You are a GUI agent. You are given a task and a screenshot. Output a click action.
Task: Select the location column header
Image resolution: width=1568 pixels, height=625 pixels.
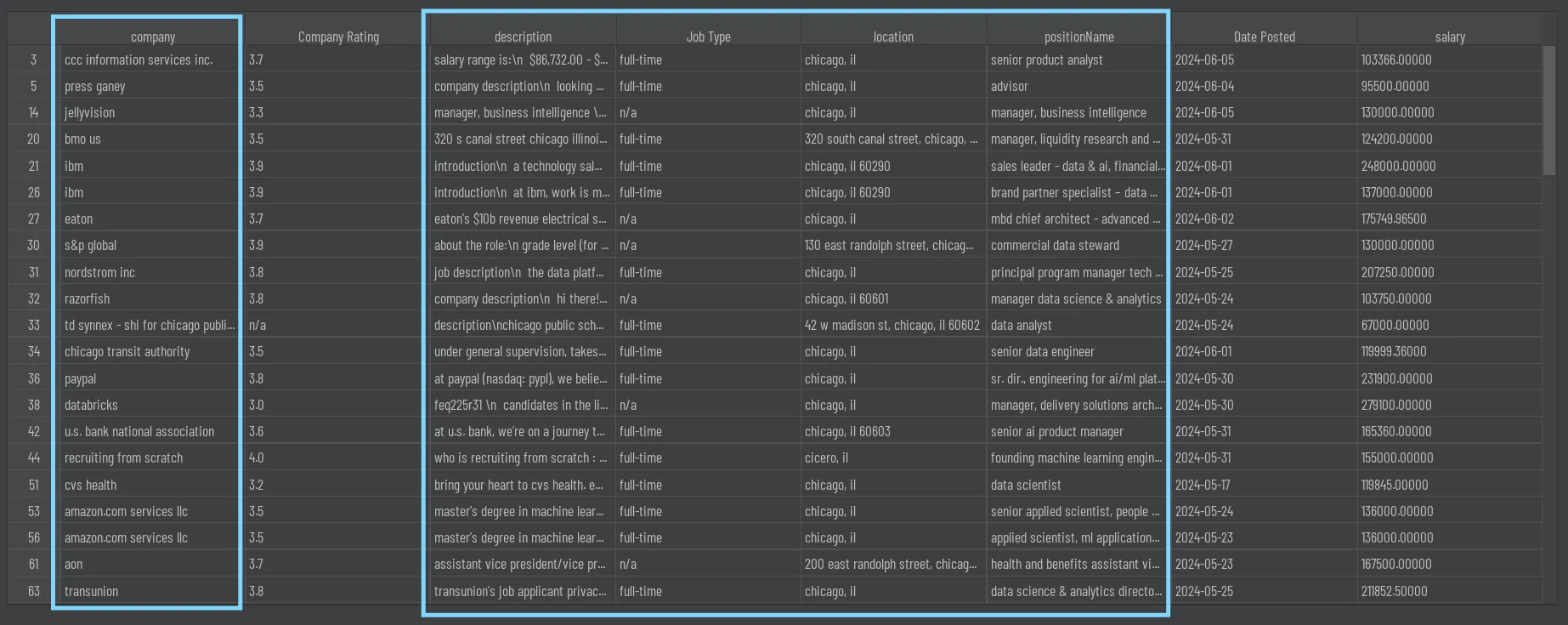click(x=893, y=37)
